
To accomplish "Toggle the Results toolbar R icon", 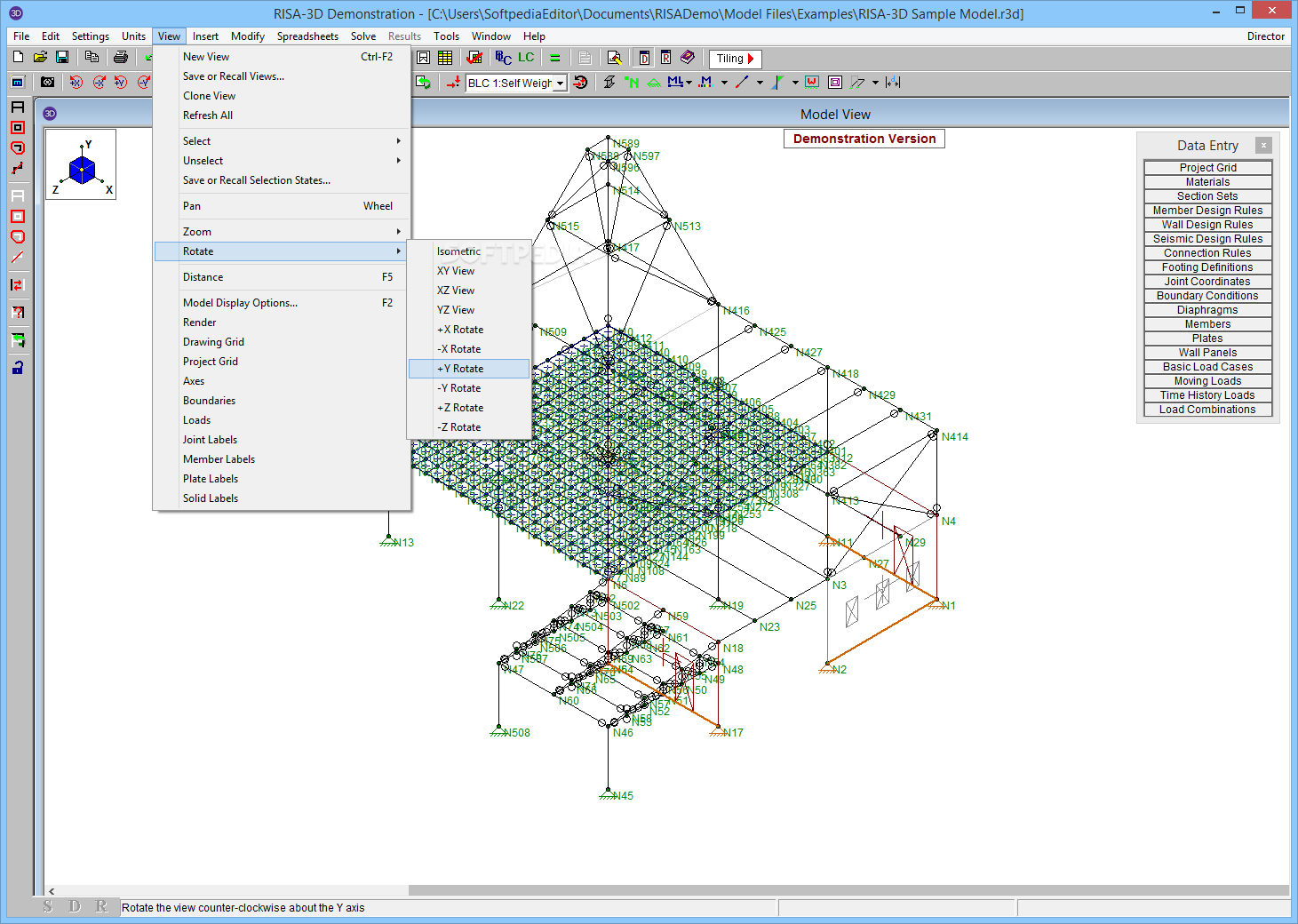I will (665, 58).
